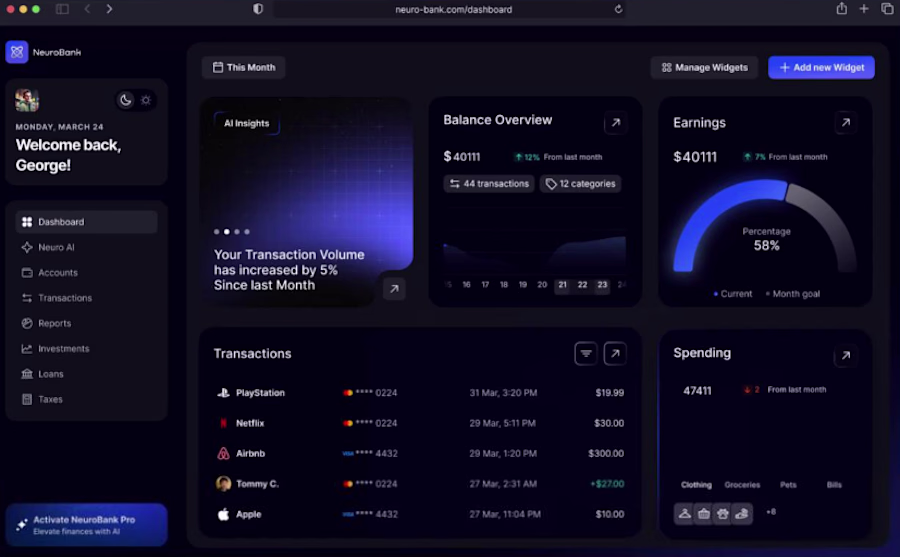Expand the plus 8 more spending categories
This screenshot has width=900, height=557.
pyautogui.click(x=771, y=512)
